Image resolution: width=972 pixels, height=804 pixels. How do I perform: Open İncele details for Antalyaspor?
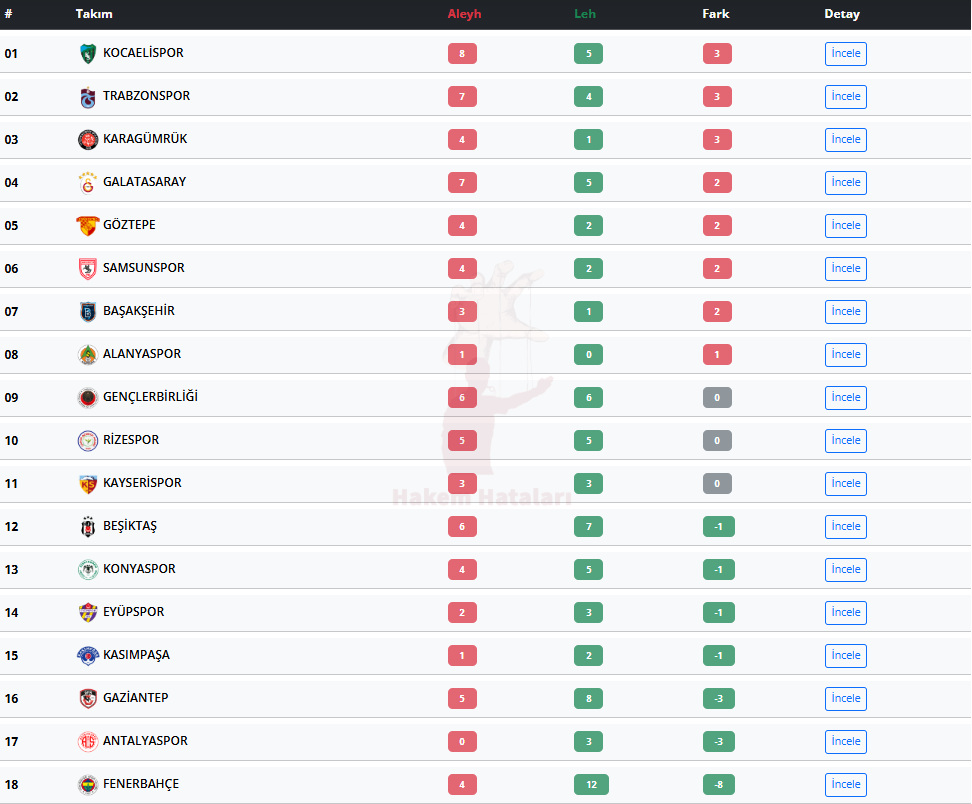(846, 741)
